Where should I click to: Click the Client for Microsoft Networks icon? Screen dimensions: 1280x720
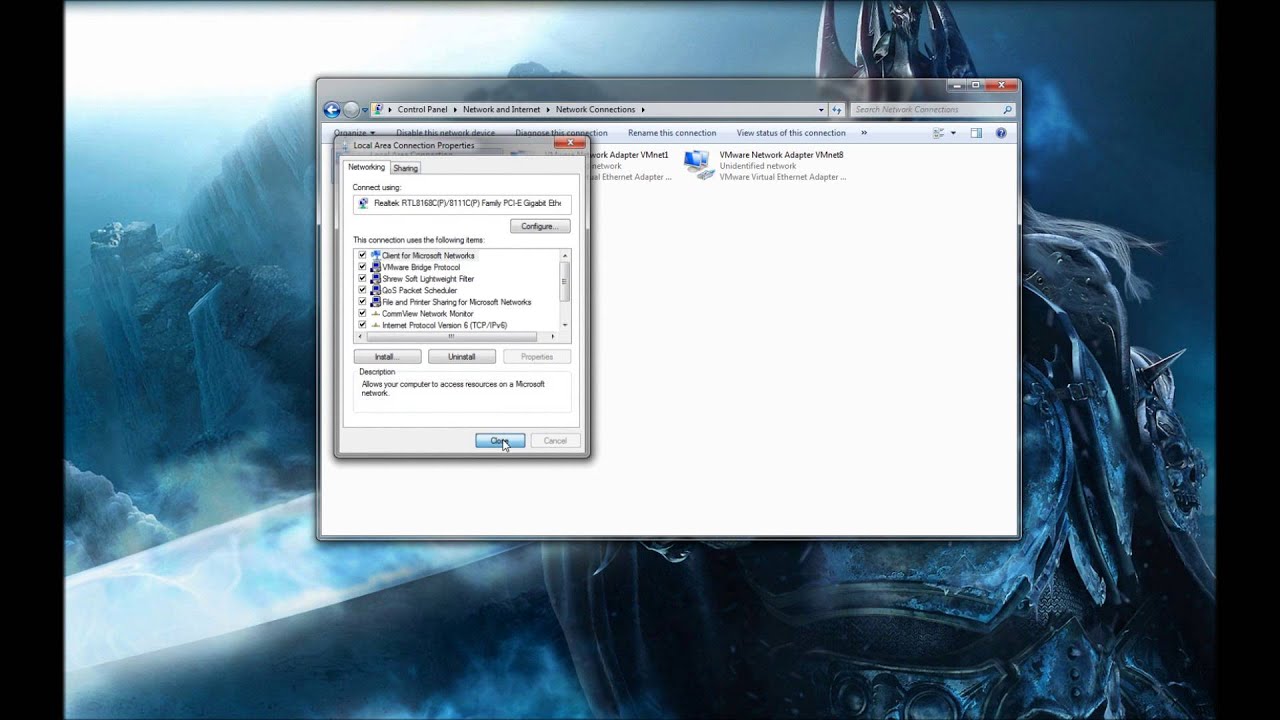[x=376, y=256]
